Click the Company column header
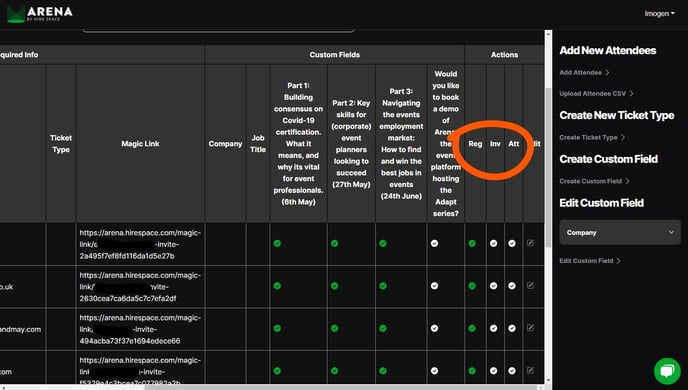The height and width of the screenshot is (390, 688). click(x=226, y=144)
